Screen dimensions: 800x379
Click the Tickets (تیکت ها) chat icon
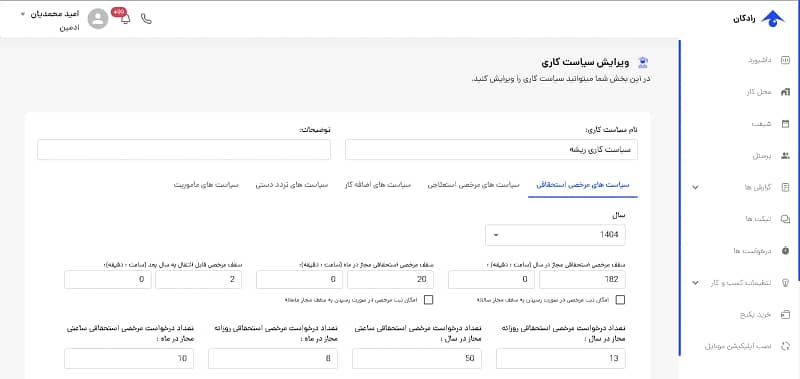pos(785,219)
